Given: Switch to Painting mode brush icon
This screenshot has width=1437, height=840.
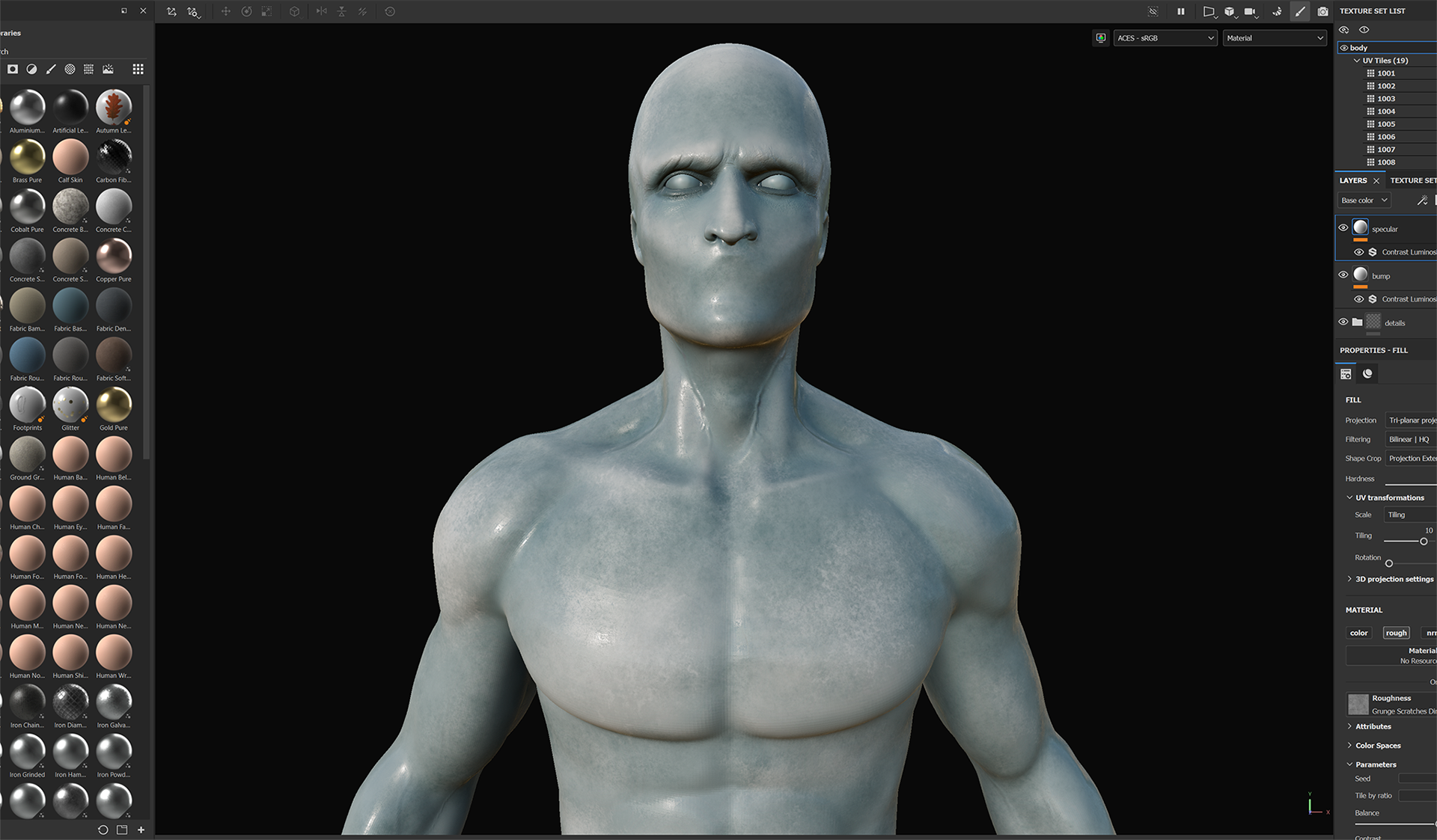Looking at the screenshot, I should click(x=1300, y=11).
